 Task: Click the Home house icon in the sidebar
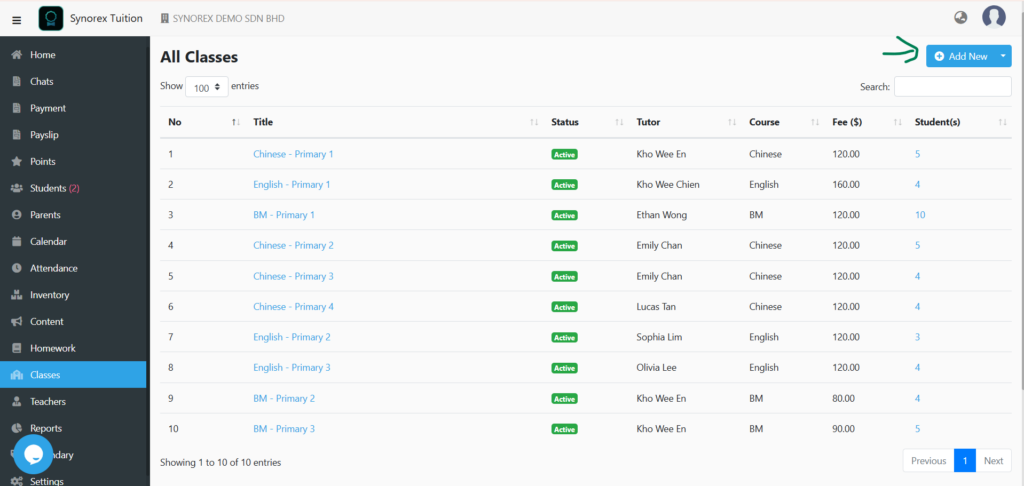click(x=18, y=55)
